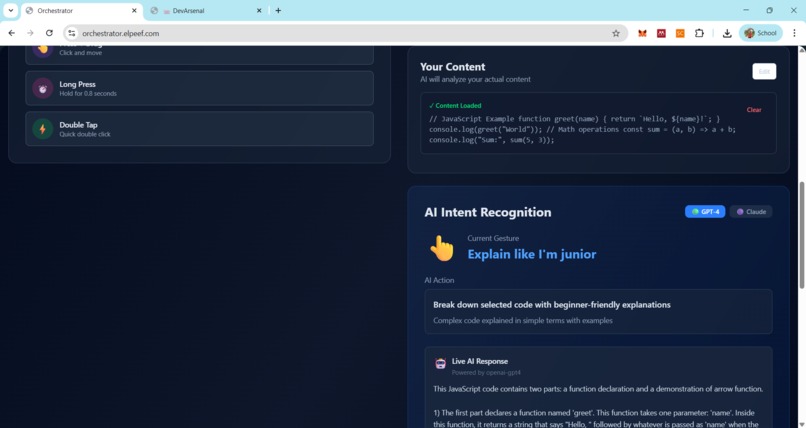Open site information icon in address bar
This screenshot has width=806, height=428.
(x=71, y=33)
